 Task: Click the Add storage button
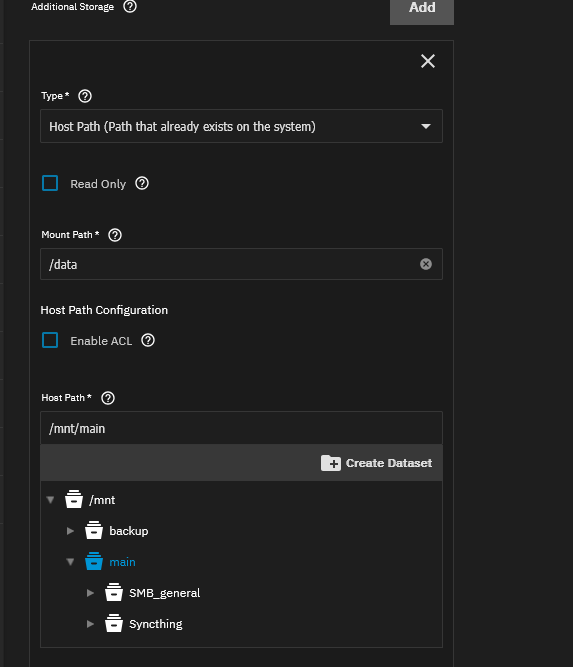point(422,9)
